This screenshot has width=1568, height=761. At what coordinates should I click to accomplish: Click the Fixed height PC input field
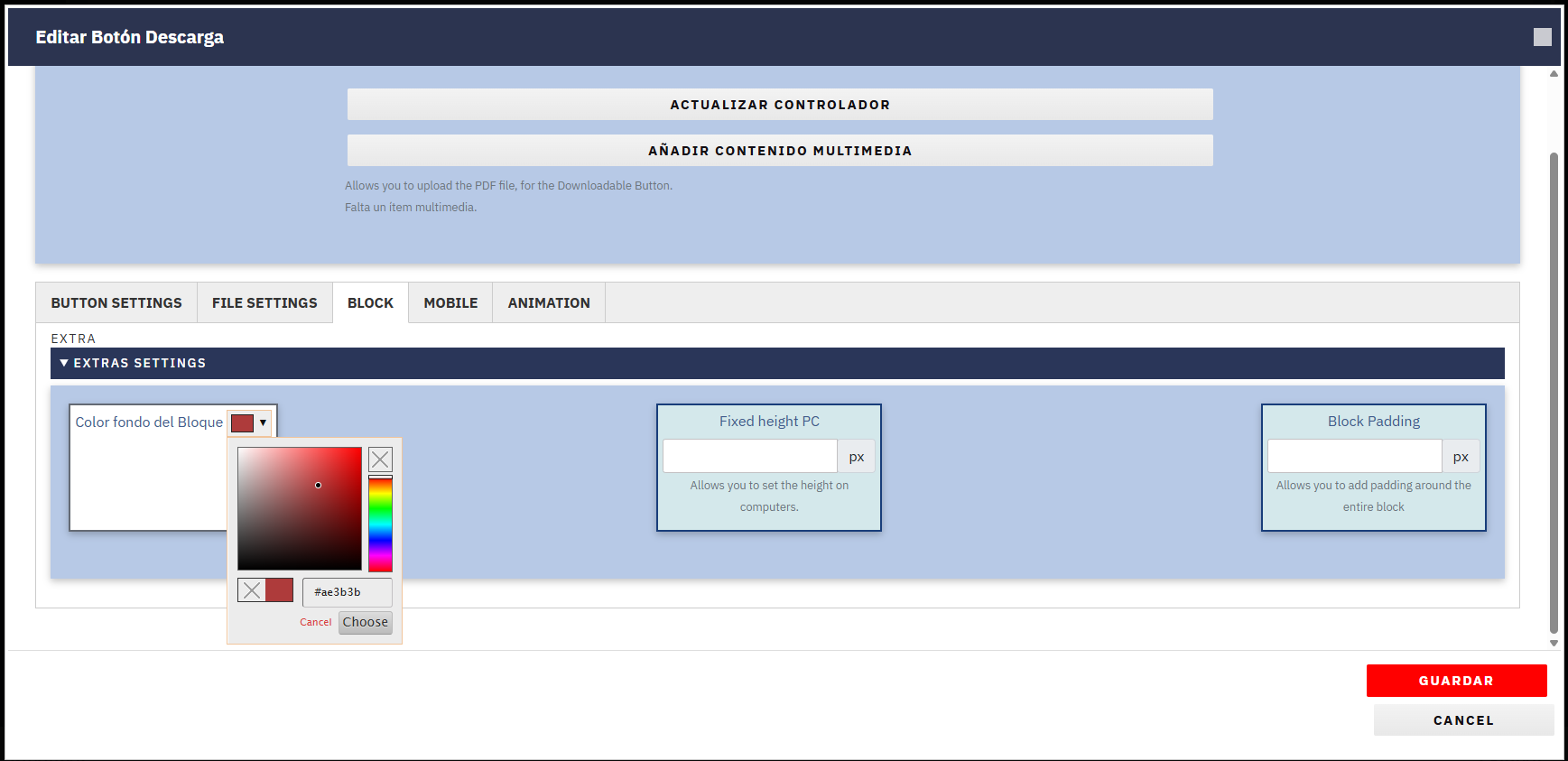750,456
